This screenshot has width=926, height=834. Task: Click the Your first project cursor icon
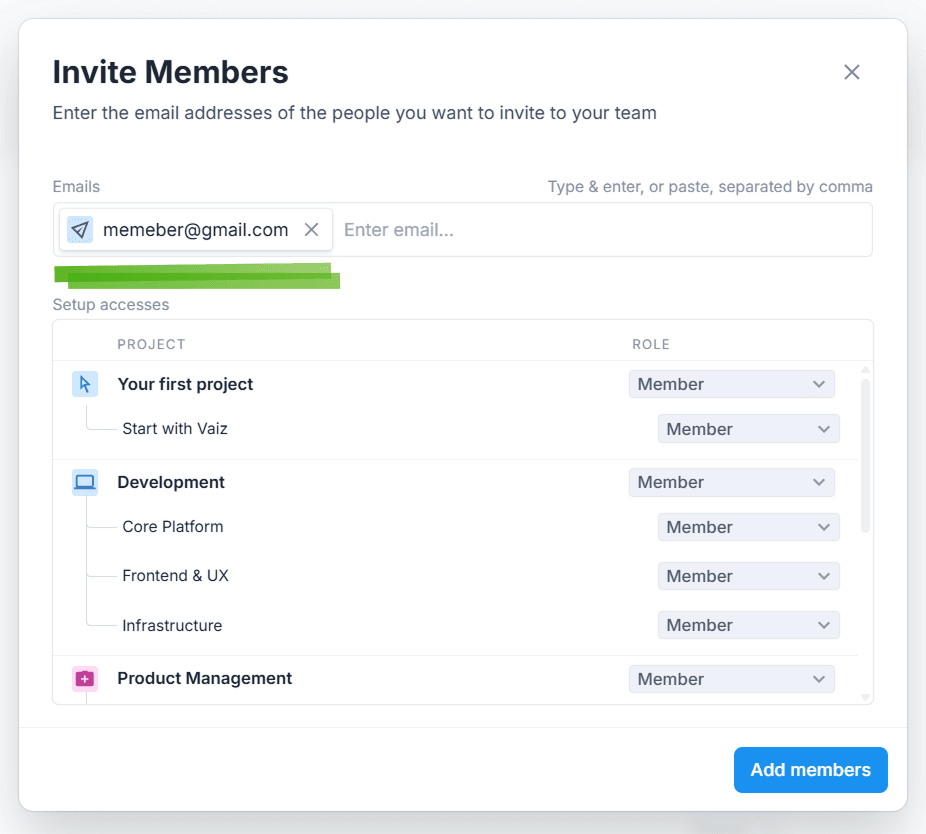click(85, 384)
